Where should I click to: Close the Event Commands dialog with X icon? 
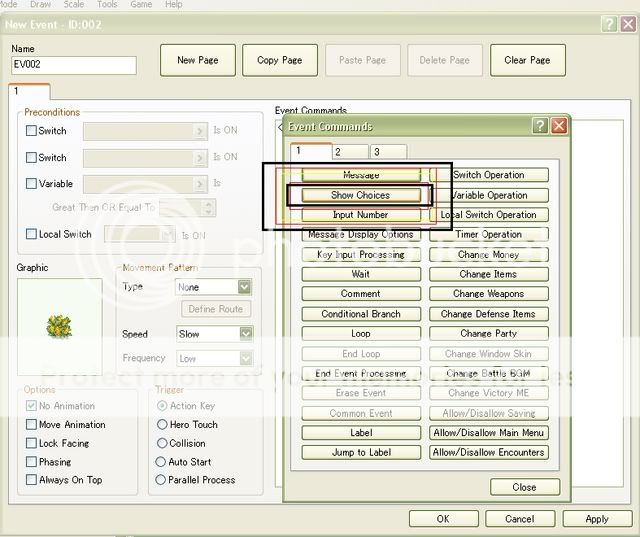(x=559, y=126)
